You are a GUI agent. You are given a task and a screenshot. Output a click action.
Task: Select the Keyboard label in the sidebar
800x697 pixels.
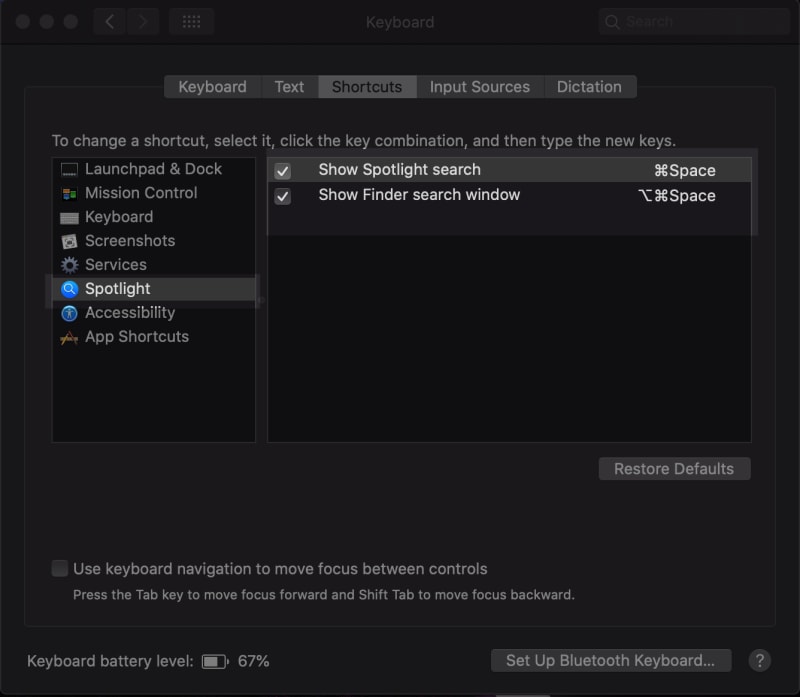[x=119, y=217]
